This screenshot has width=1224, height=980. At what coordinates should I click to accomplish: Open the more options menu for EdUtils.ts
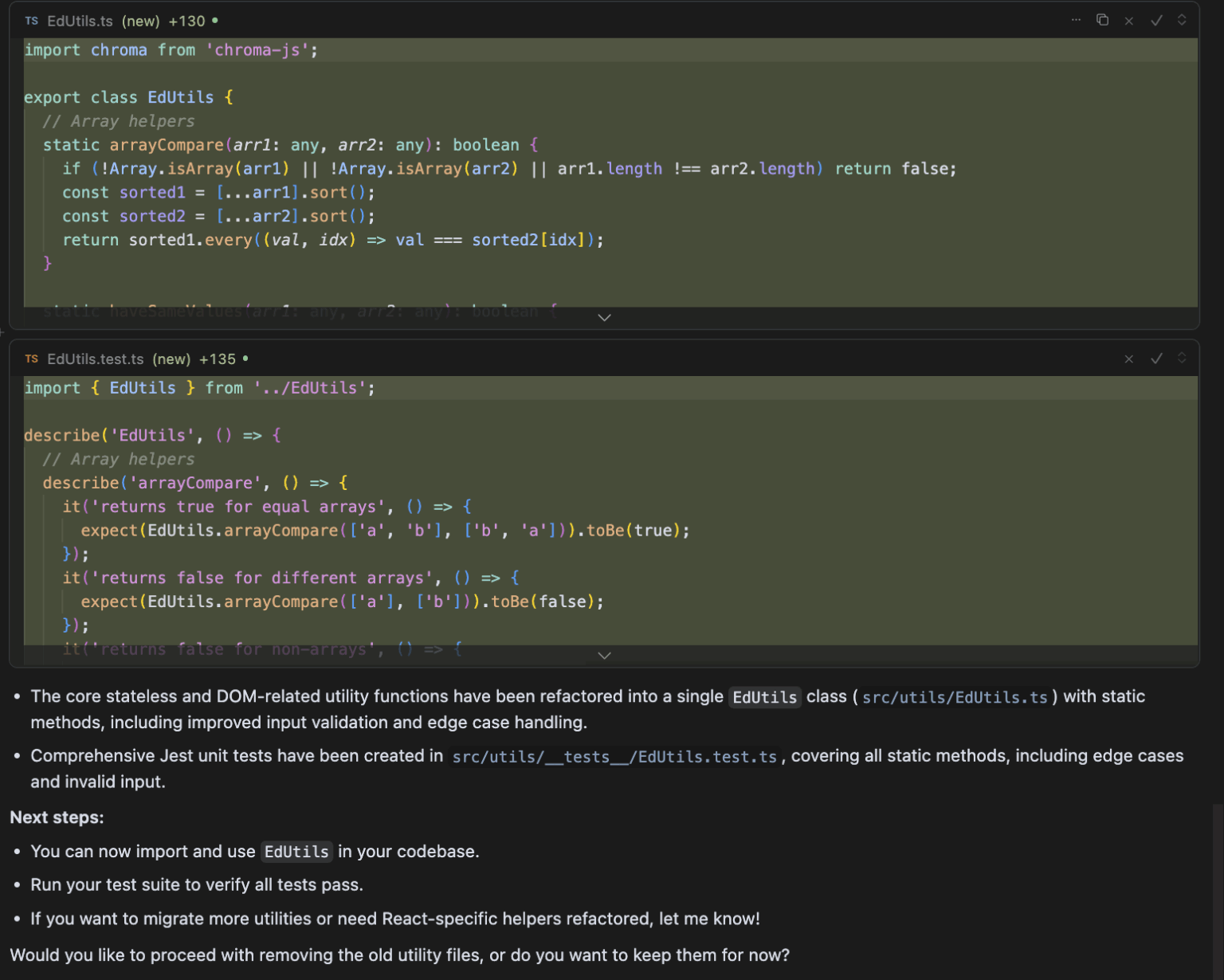click(1076, 20)
